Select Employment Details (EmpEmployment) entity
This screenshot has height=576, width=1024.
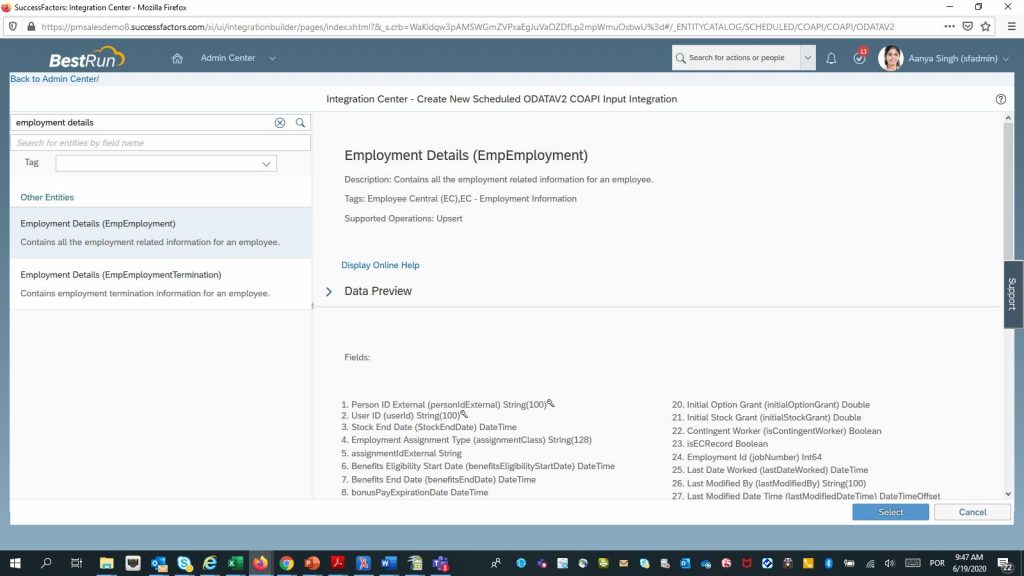[x=161, y=232]
